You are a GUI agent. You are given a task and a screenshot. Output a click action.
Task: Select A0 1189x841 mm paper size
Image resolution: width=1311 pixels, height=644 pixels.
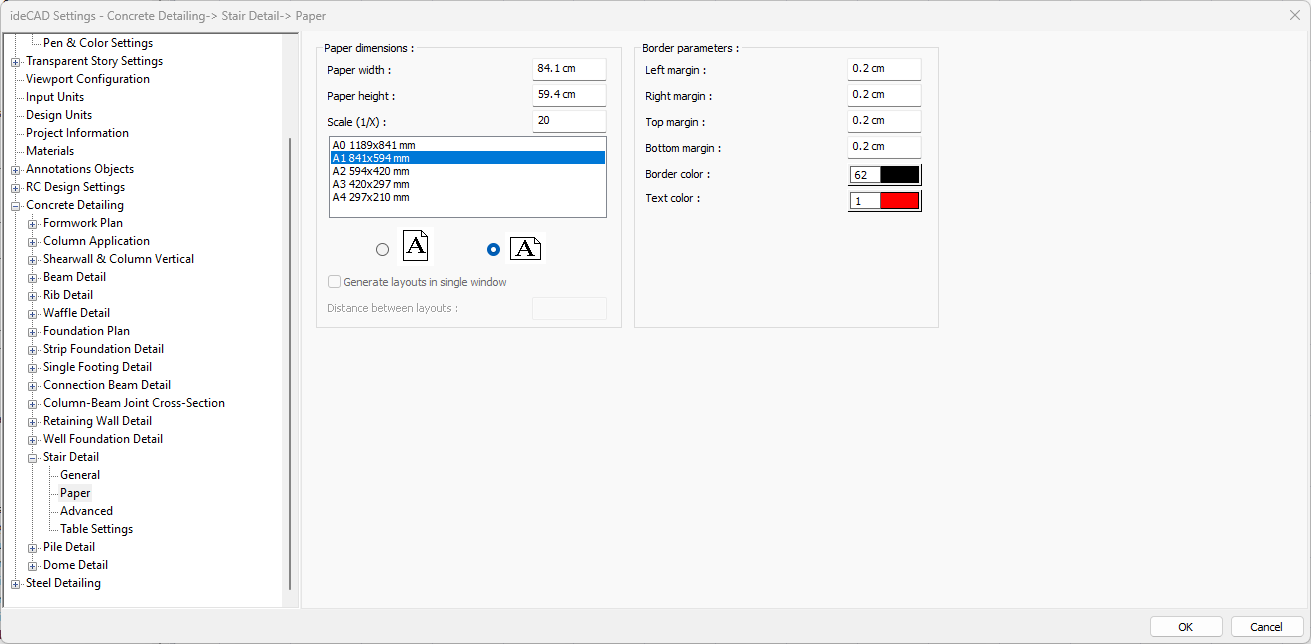click(x=374, y=145)
